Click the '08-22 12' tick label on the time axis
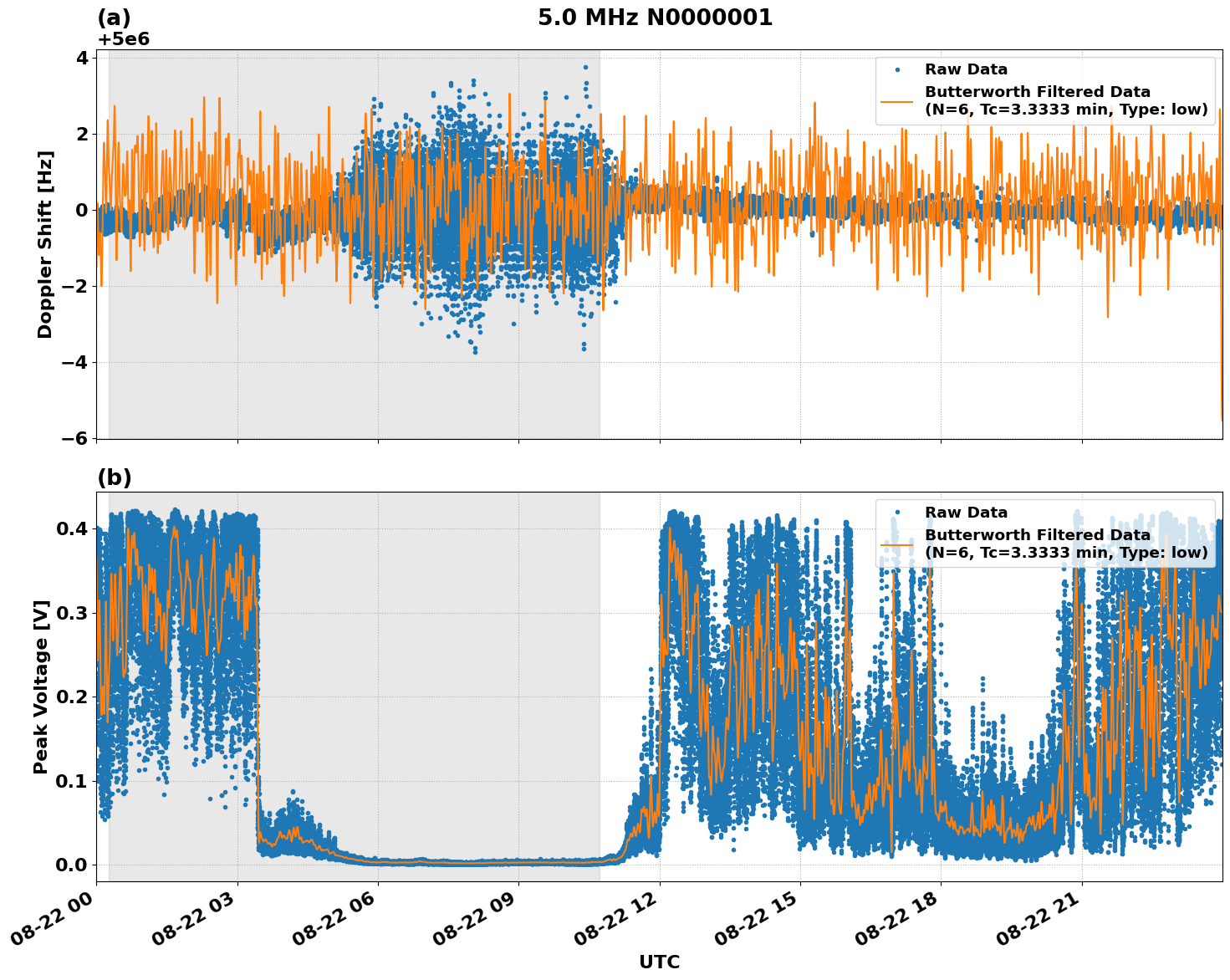Viewport: 1230px width, 980px height. pos(615,917)
